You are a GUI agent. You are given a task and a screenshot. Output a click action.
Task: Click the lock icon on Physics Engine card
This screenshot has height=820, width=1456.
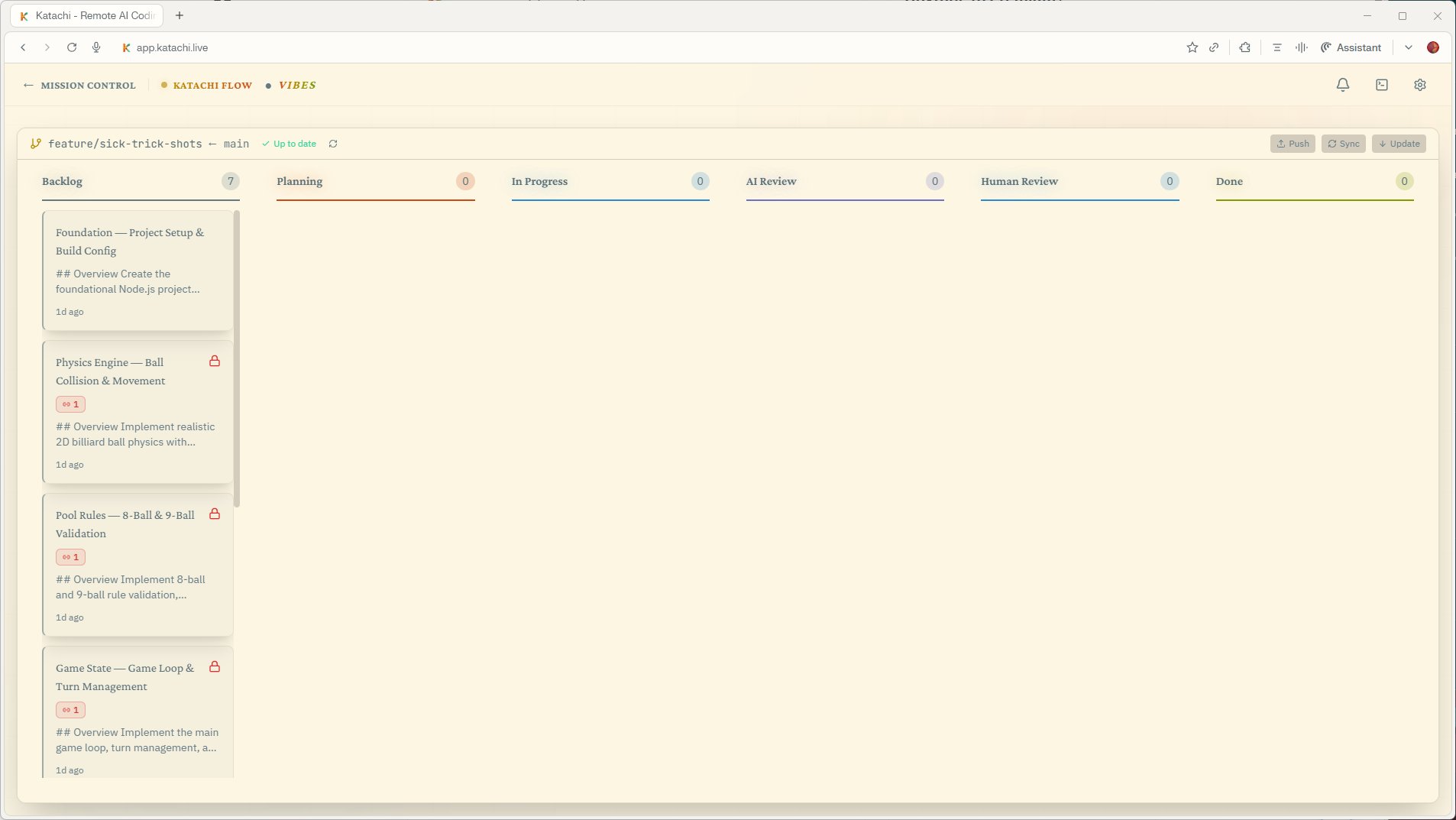point(215,361)
